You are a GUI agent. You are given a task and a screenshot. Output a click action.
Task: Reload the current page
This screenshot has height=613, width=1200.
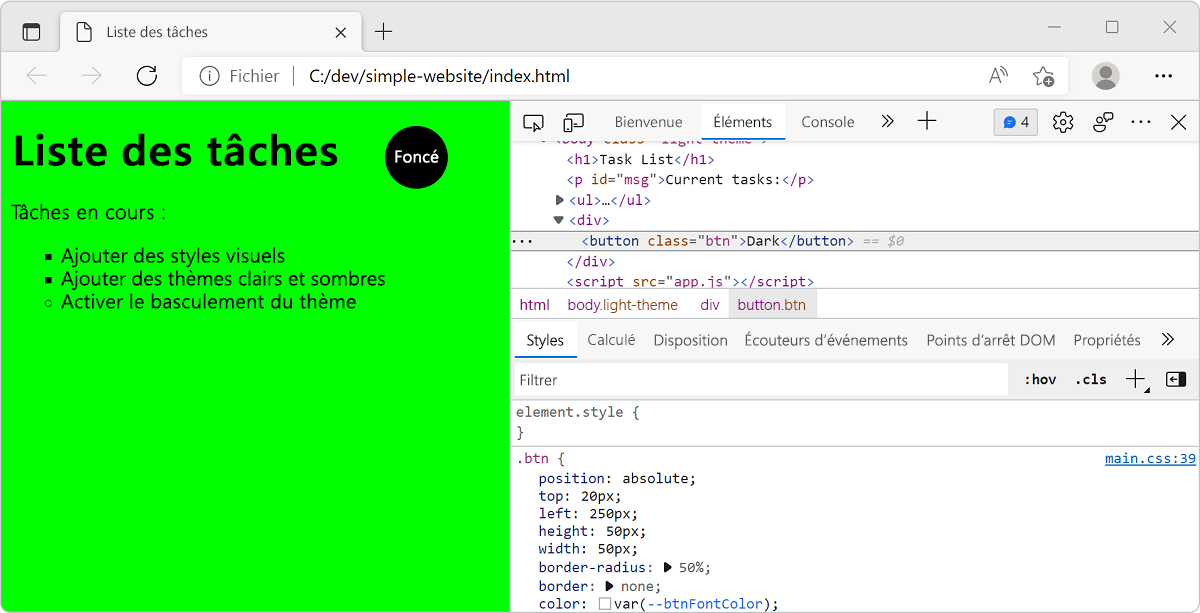(147, 76)
